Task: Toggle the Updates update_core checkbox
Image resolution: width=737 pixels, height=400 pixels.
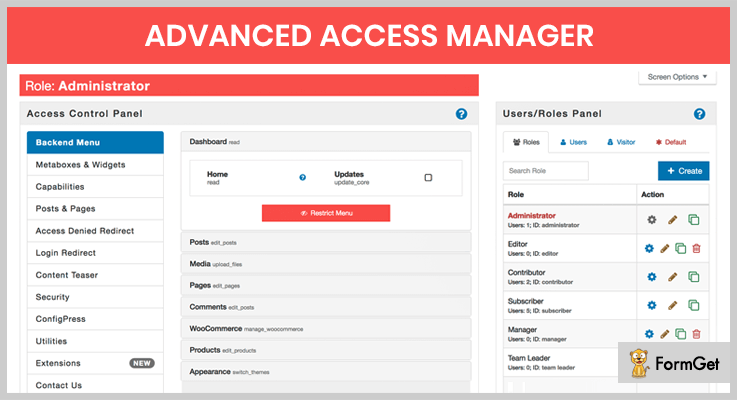Action: pyautogui.click(x=428, y=177)
